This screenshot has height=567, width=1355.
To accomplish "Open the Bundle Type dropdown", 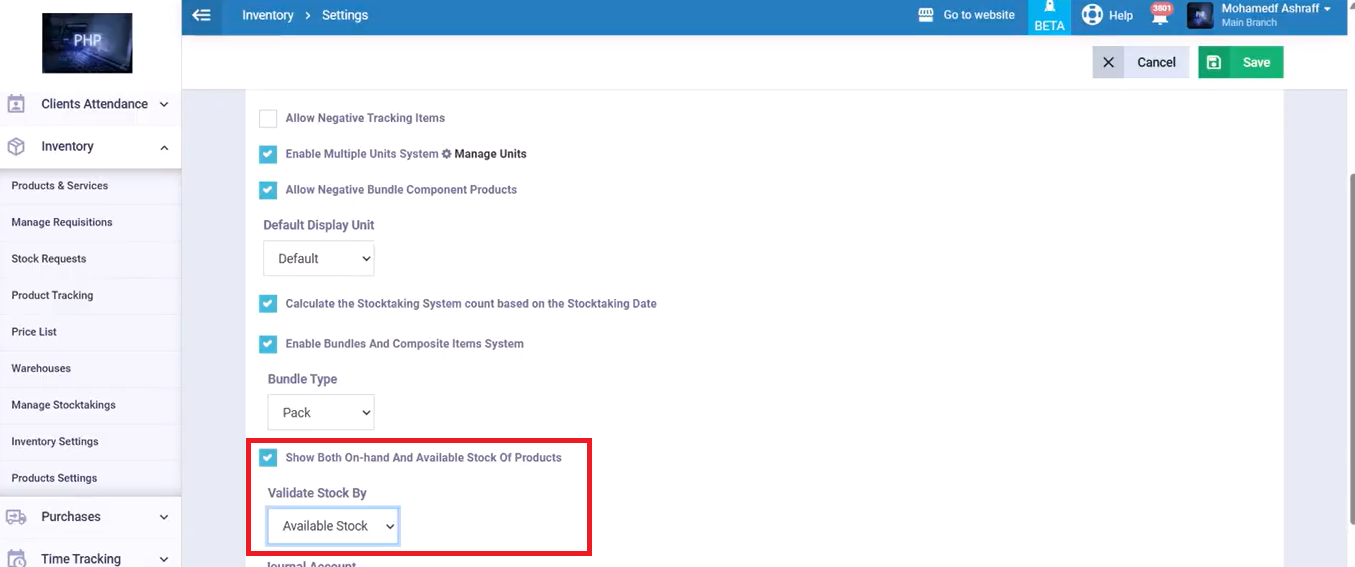I will 320,412.
